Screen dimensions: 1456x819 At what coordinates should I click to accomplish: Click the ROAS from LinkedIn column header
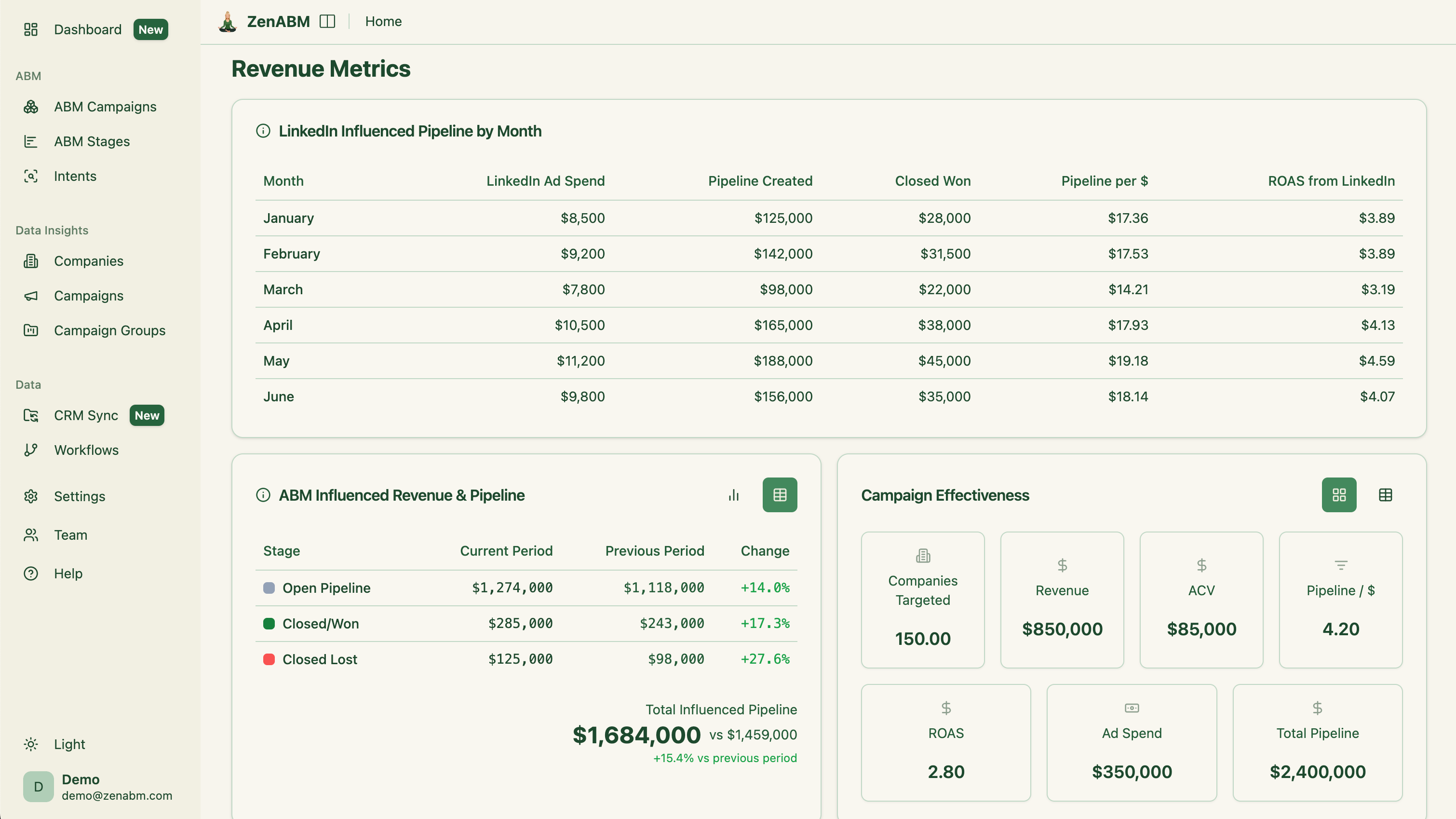tap(1331, 181)
